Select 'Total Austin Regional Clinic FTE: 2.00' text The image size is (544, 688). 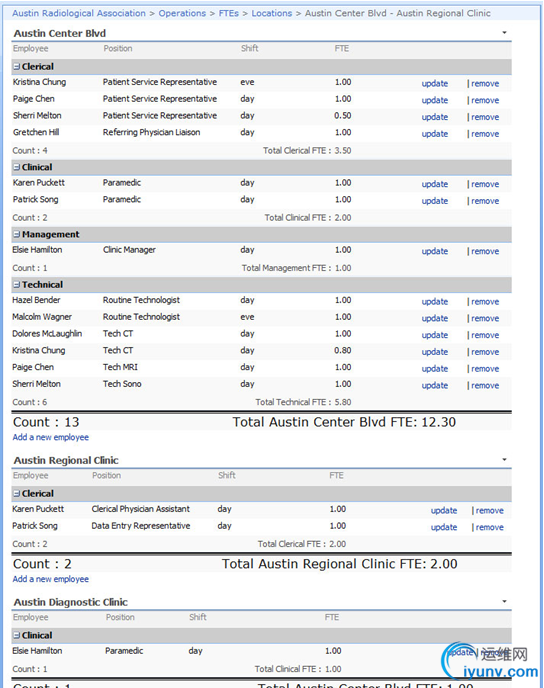click(x=340, y=564)
